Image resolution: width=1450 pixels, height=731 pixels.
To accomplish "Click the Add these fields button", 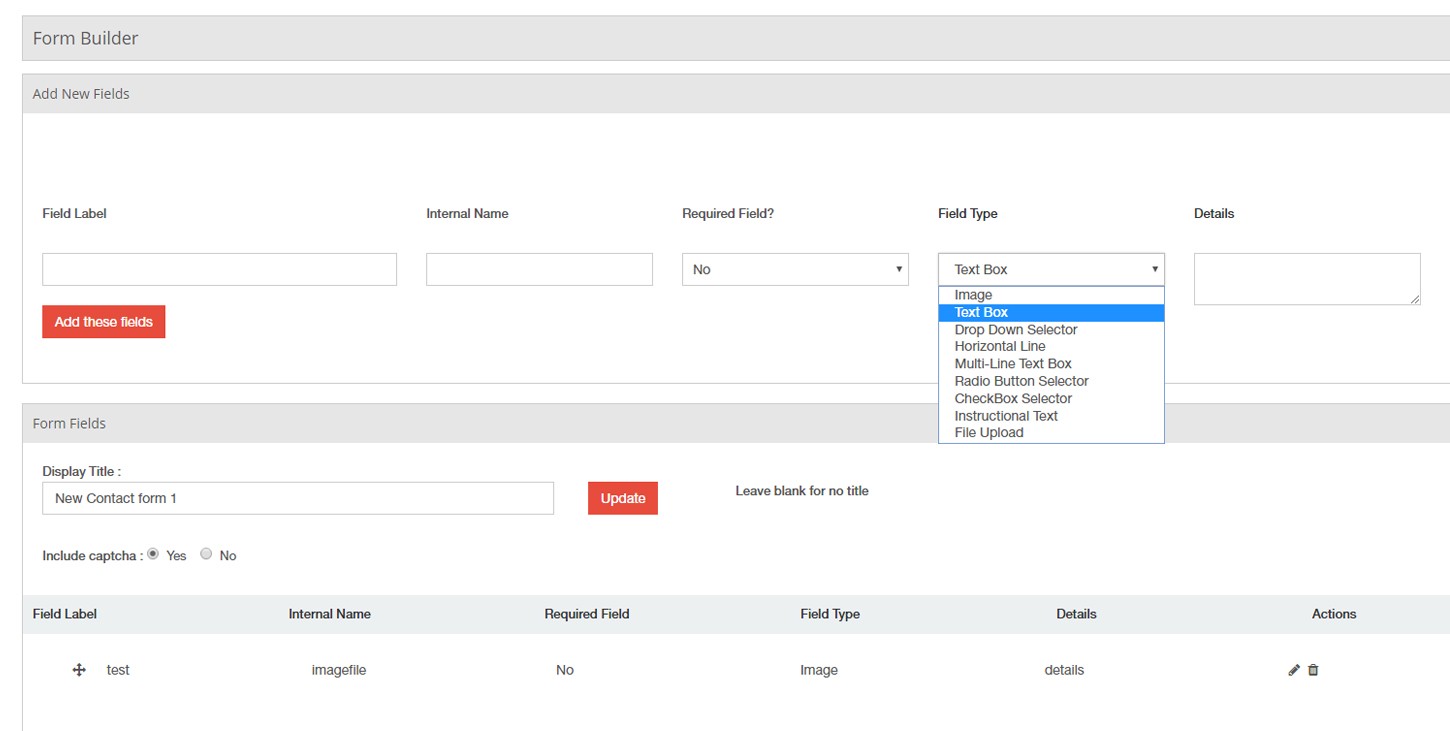I will 103,322.
